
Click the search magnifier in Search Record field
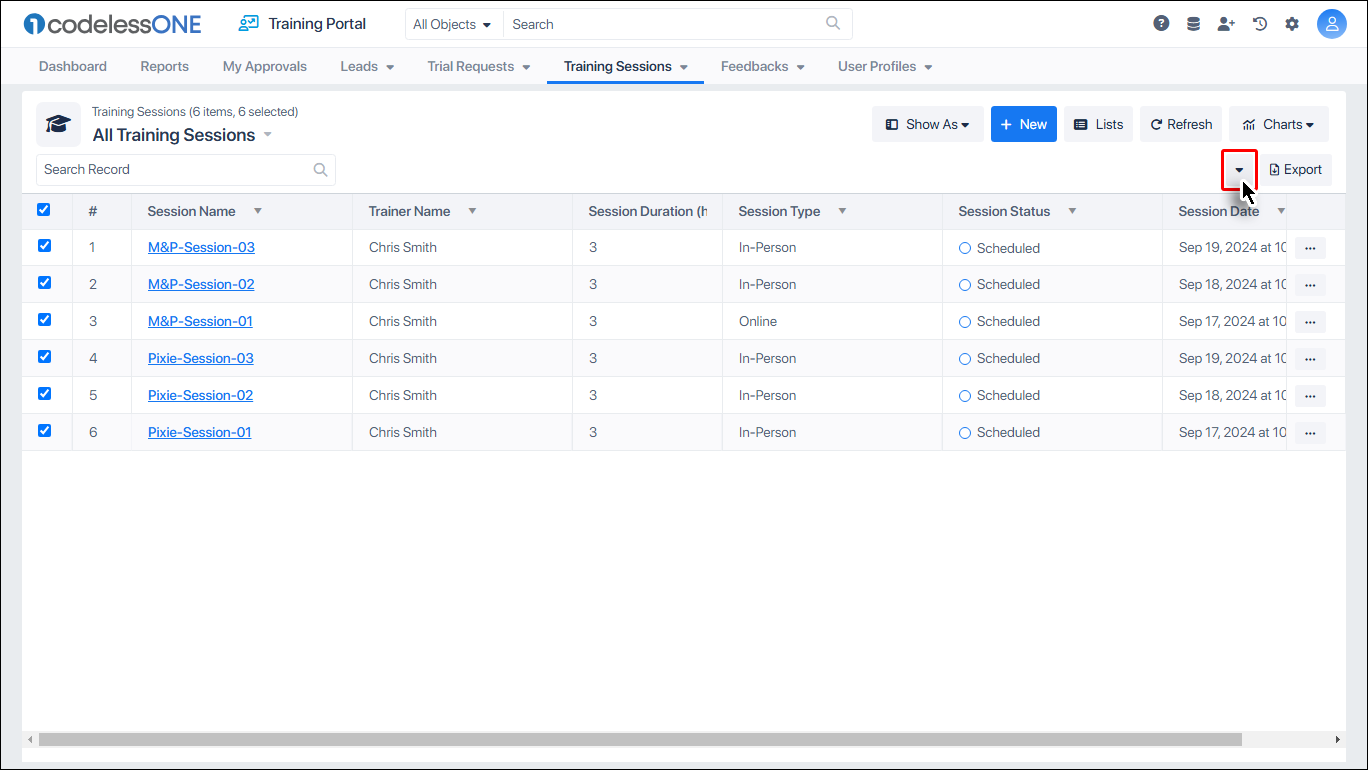(x=320, y=169)
